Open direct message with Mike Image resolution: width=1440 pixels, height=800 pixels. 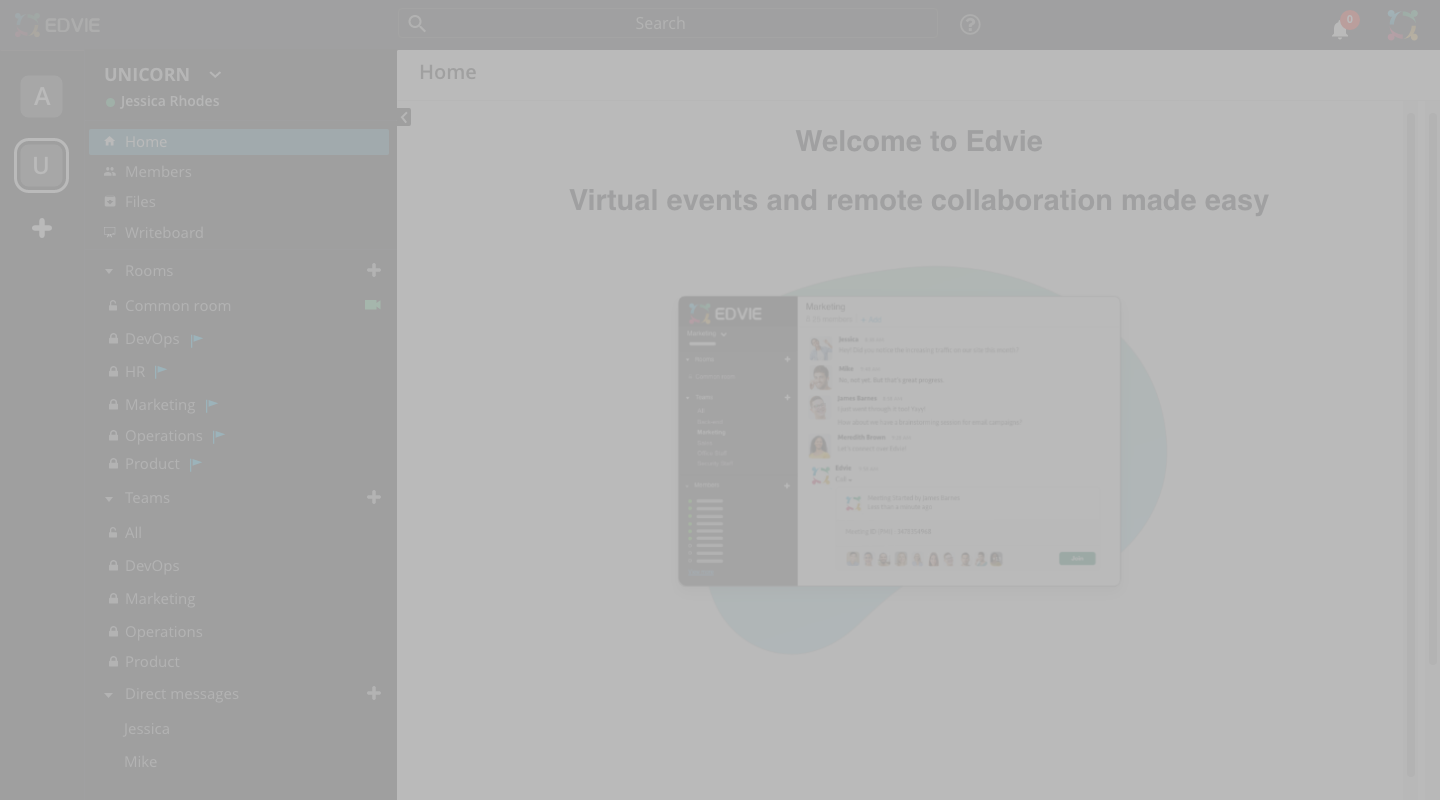(140, 761)
